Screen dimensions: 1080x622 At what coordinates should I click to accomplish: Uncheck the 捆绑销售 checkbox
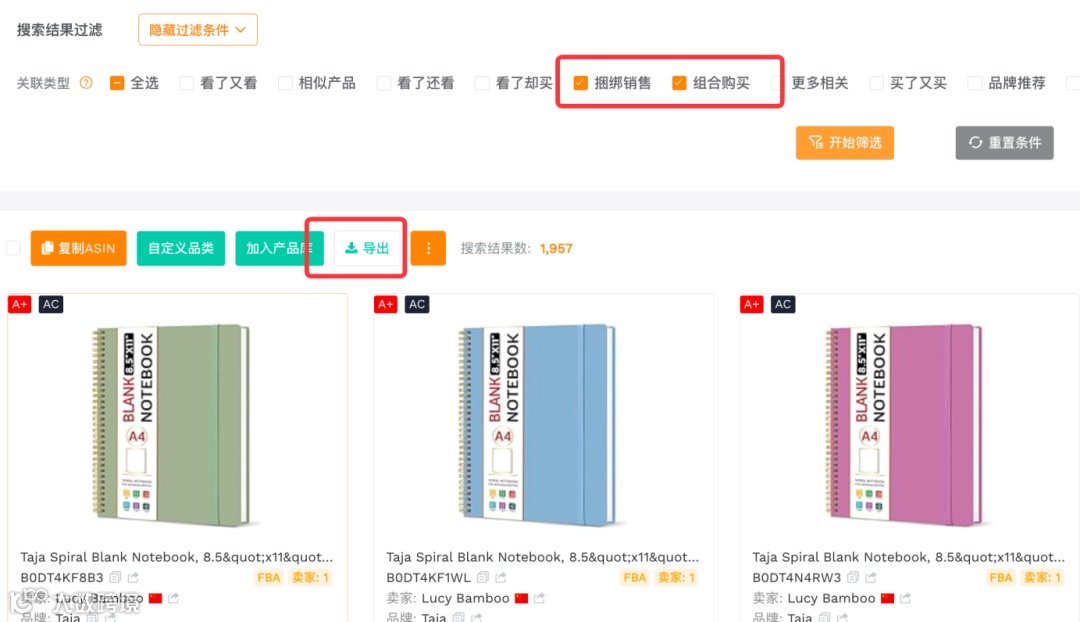pos(580,83)
